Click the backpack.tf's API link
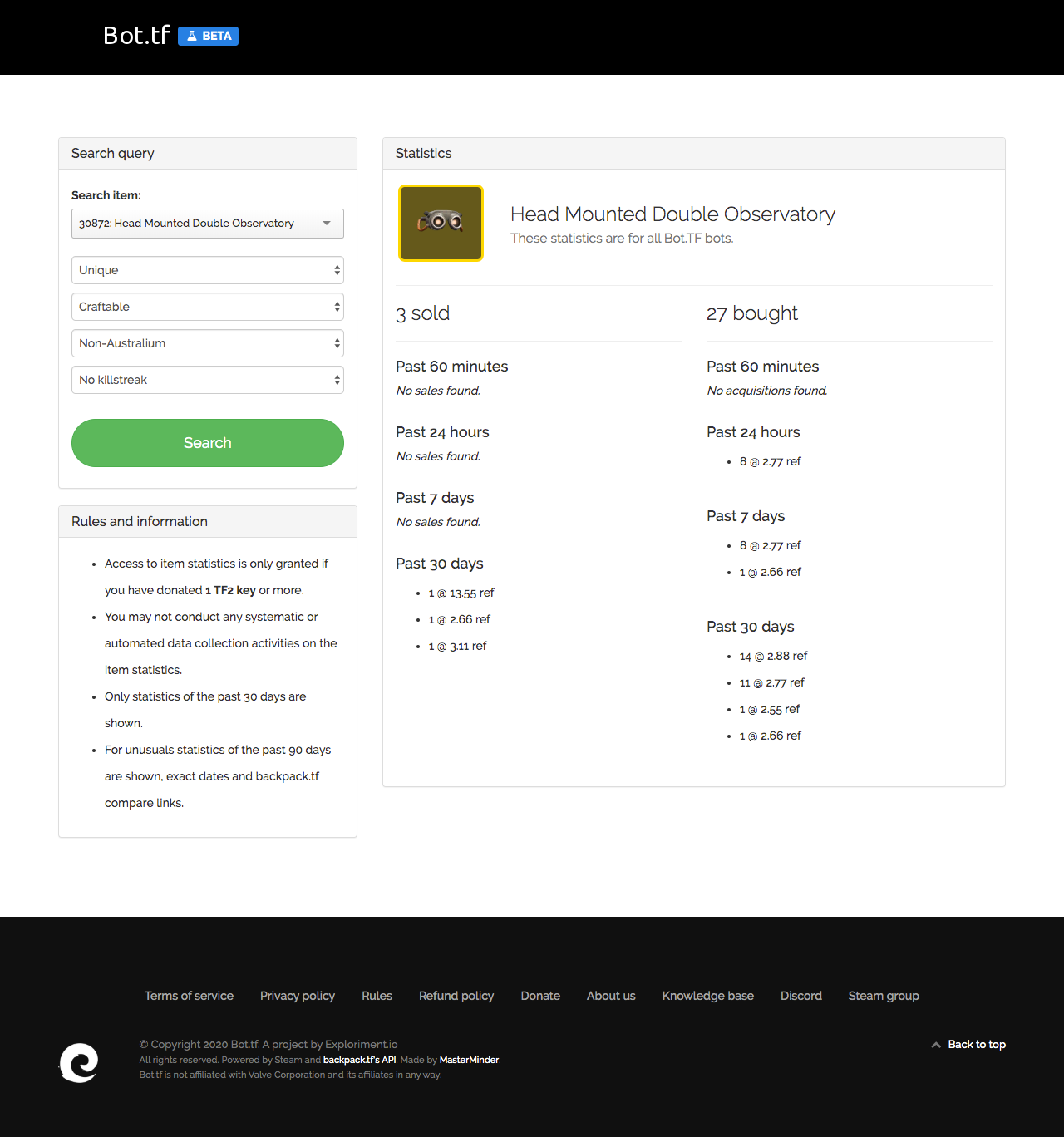The width and height of the screenshot is (1064, 1137). point(359,1060)
